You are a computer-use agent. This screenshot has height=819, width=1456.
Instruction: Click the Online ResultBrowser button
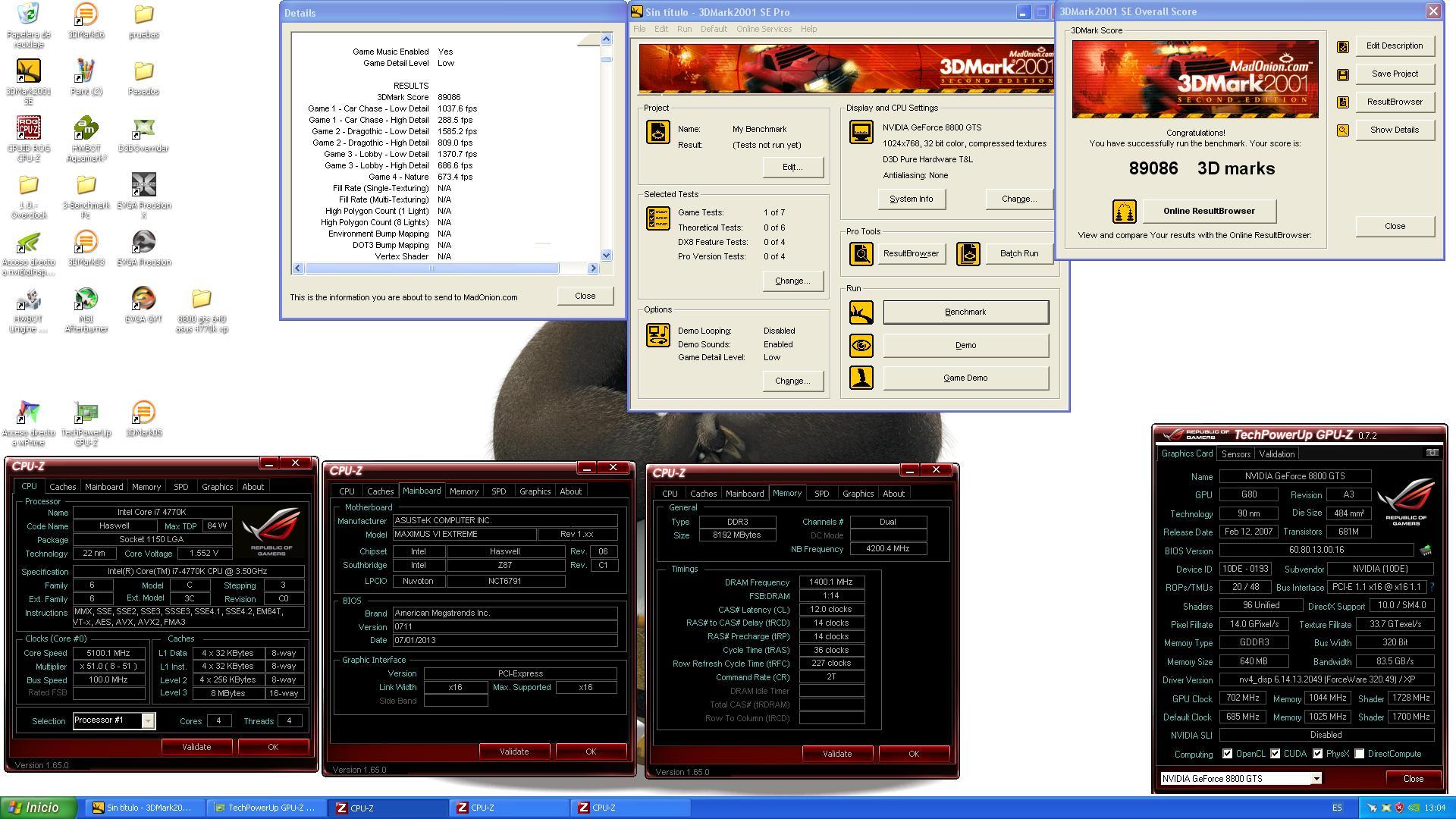[1209, 211]
